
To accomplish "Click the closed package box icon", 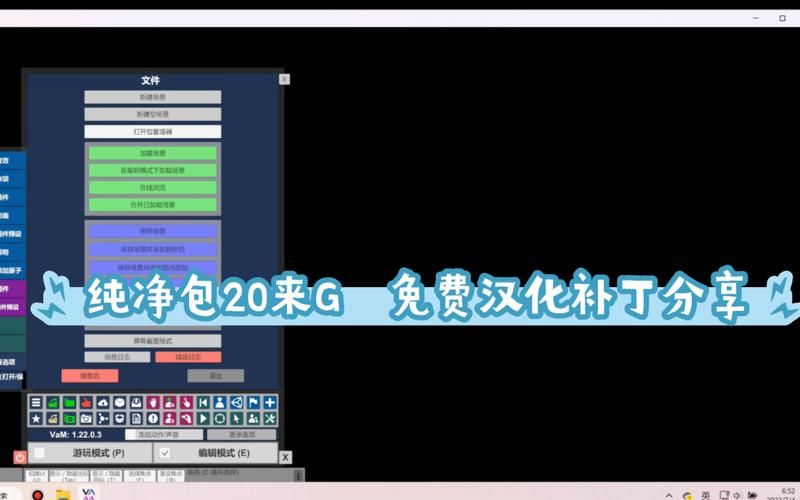I will click(119, 403).
